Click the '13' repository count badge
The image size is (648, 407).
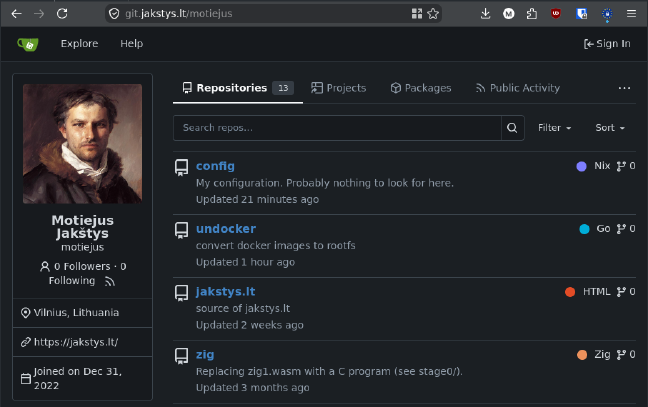point(283,88)
